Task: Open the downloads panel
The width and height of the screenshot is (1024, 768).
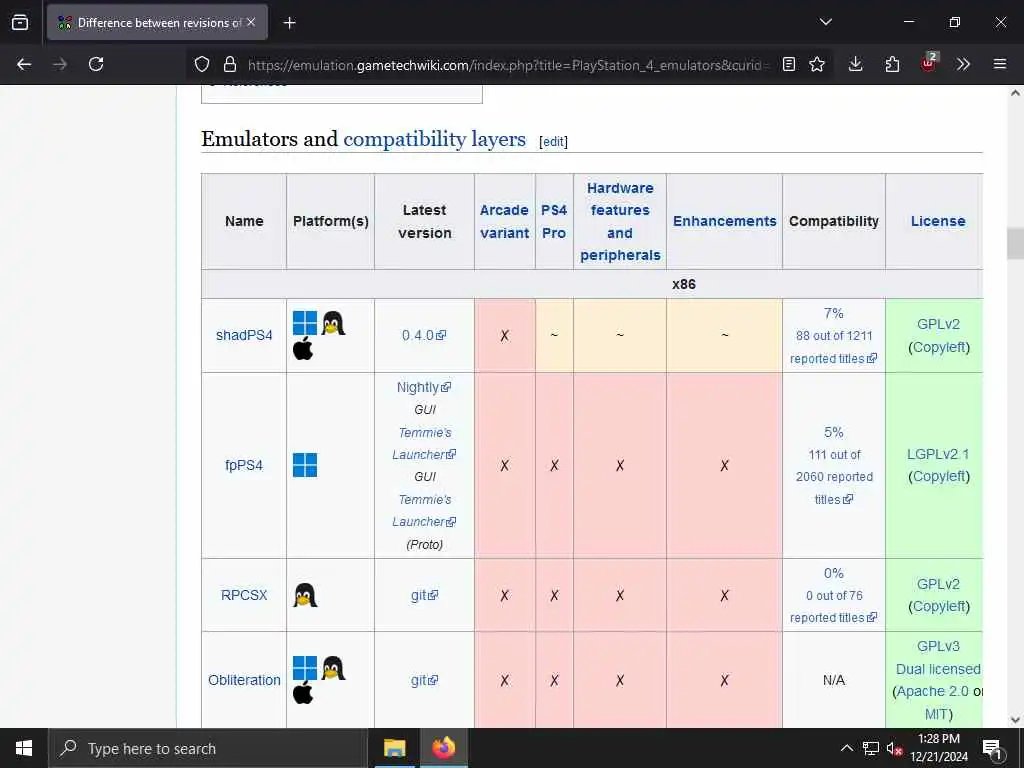Action: pos(856,64)
